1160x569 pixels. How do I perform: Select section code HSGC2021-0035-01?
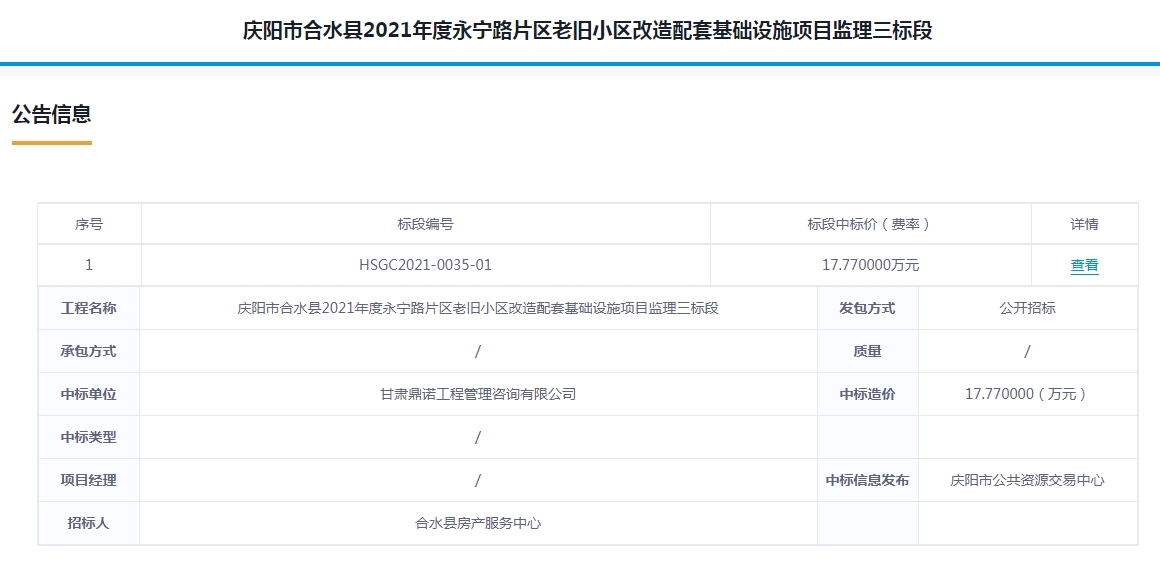pos(425,265)
